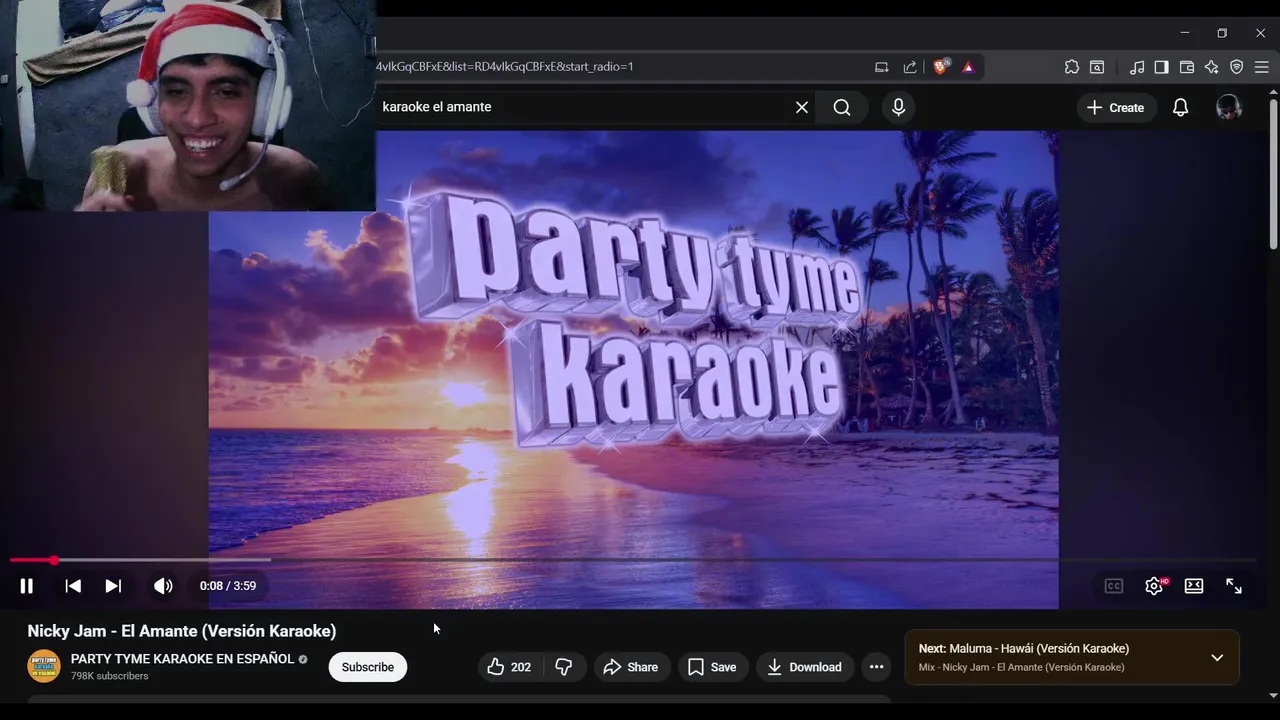
Task: Open the tab search icon
Action: tap(1097, 67)
